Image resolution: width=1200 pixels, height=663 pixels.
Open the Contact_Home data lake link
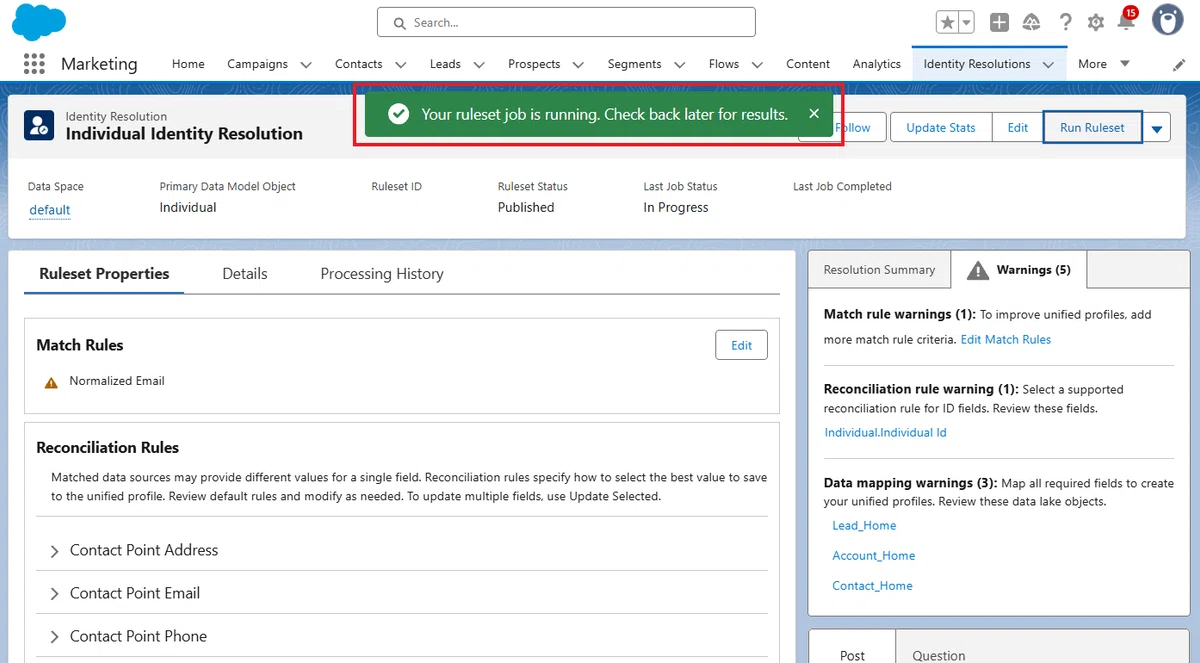[872, 586]
